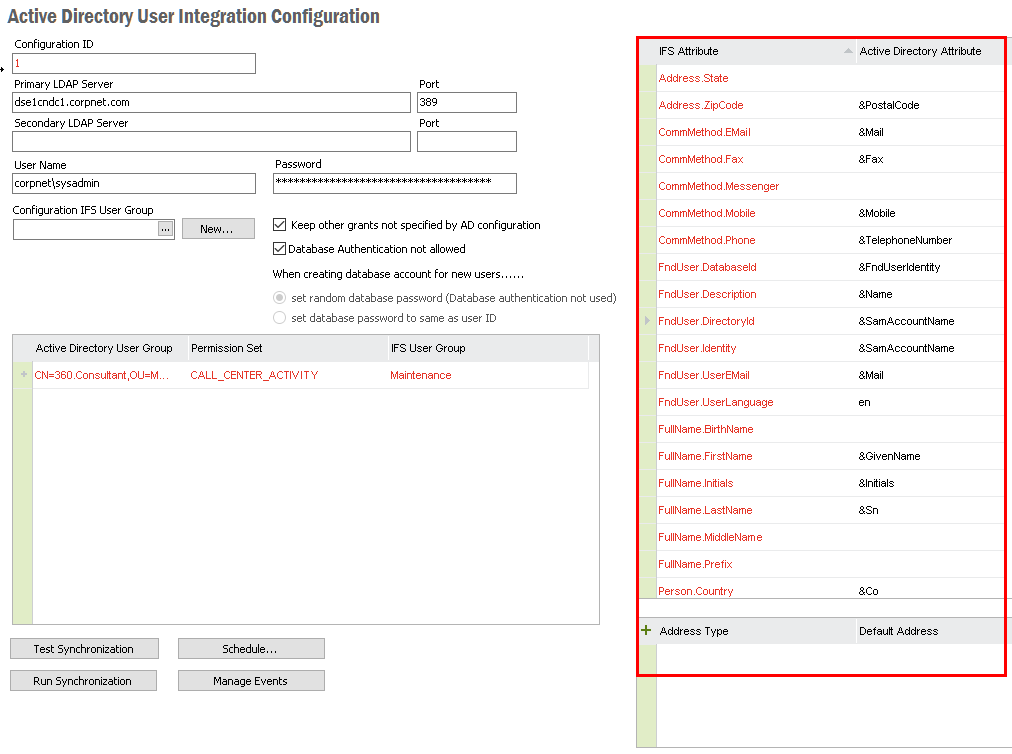Click sort arrow in IFS Attribute column header
The width and height of the screenshot is (1012, 754).
(x=846, y=51)
